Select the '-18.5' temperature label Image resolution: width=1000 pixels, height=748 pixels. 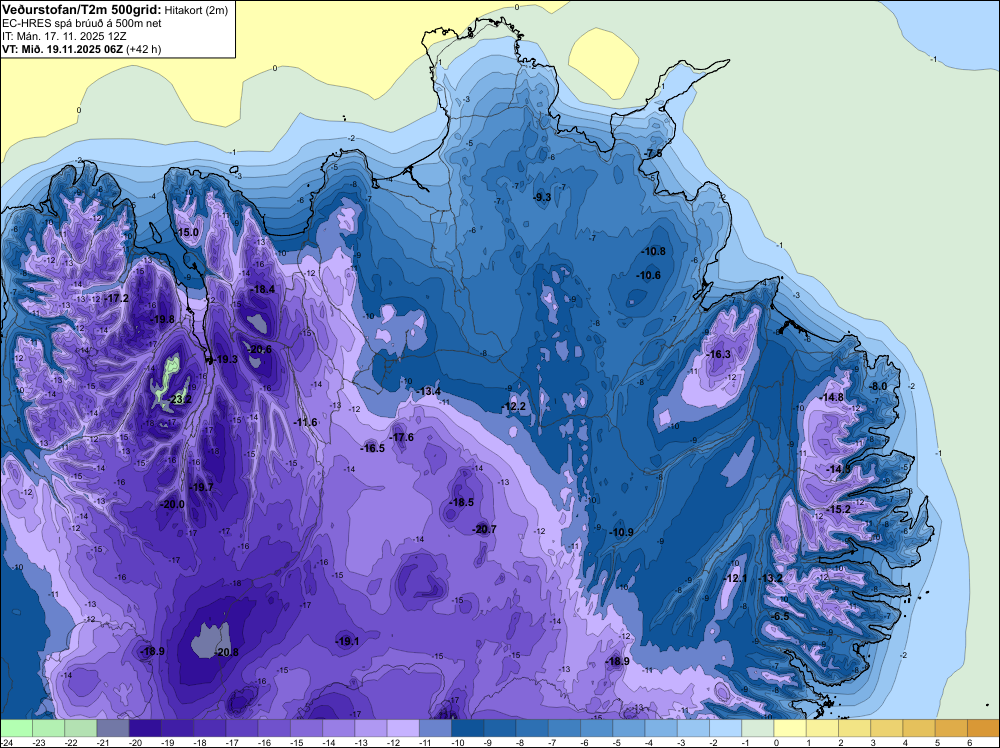462,502
